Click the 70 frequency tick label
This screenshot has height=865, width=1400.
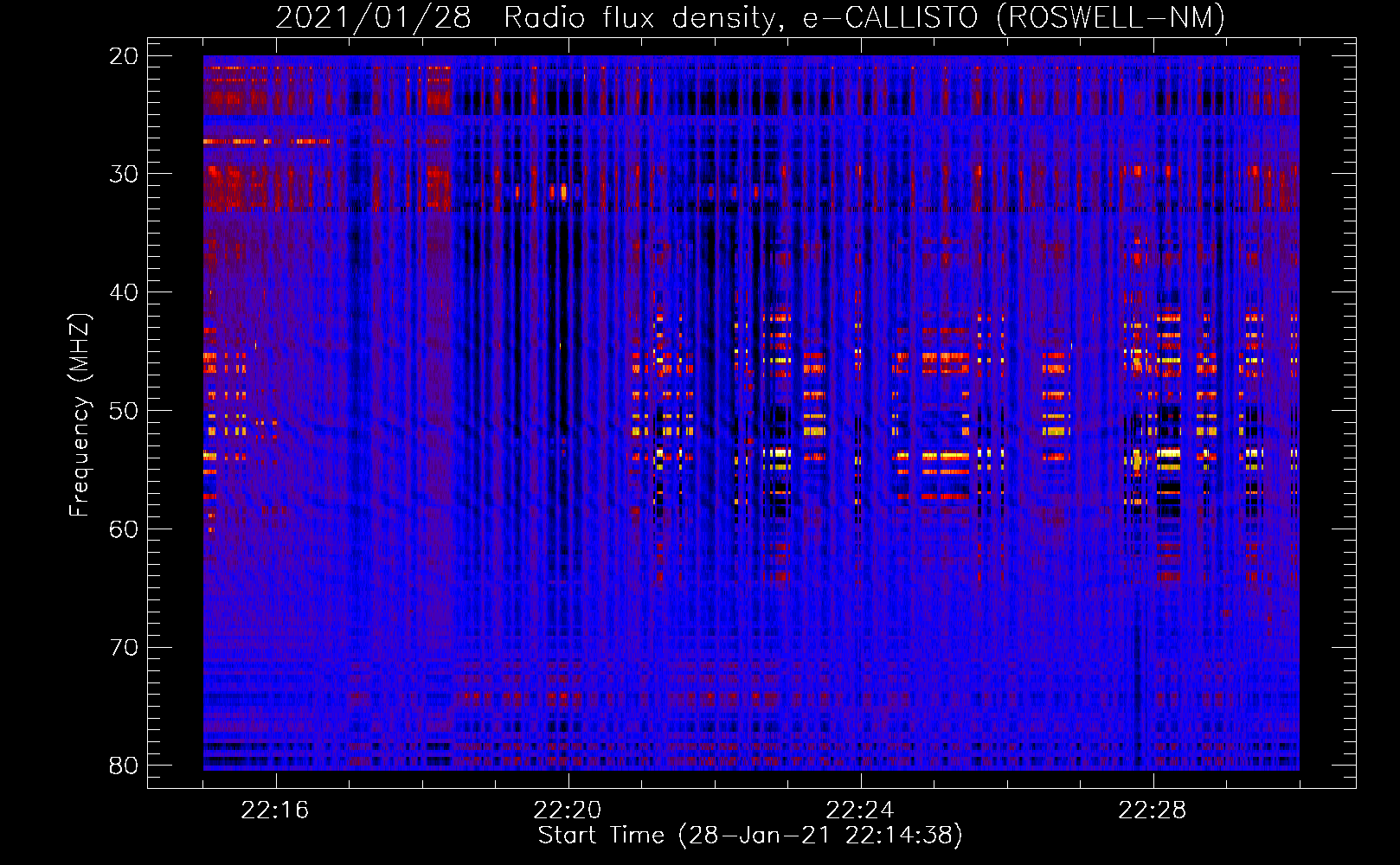coord(125,648)
